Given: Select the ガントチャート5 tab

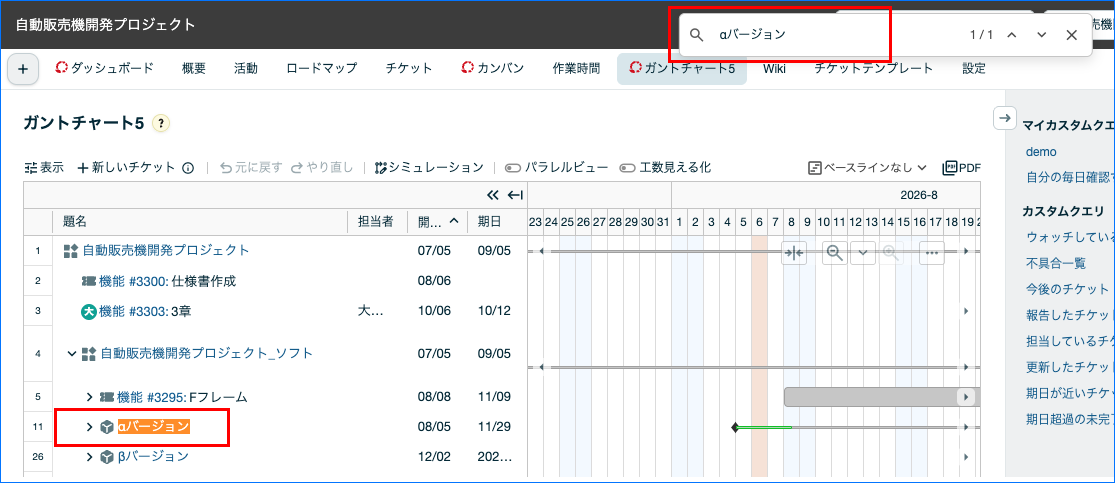Looking at the screenshot, I should click(x=682, y=69).
